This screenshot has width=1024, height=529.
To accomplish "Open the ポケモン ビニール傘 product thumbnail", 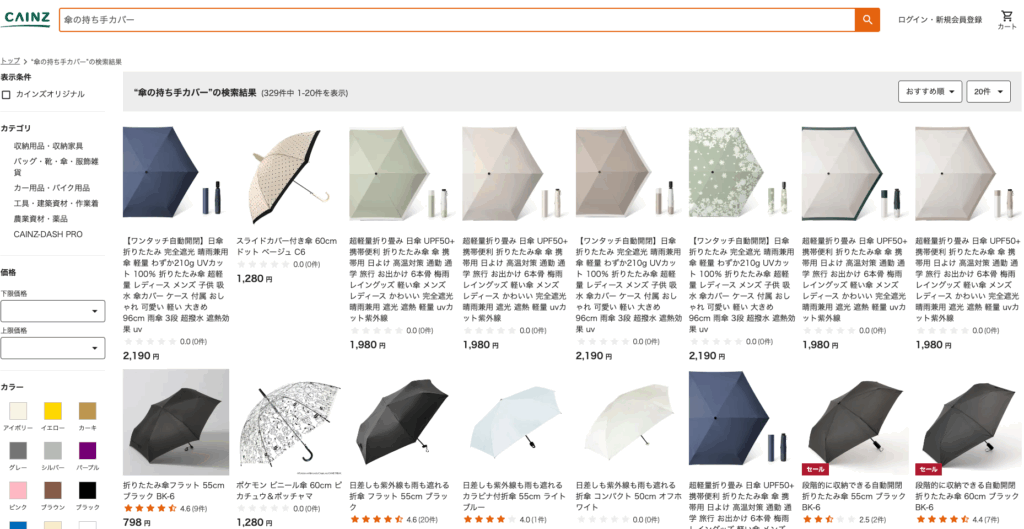I will (289, 422).
